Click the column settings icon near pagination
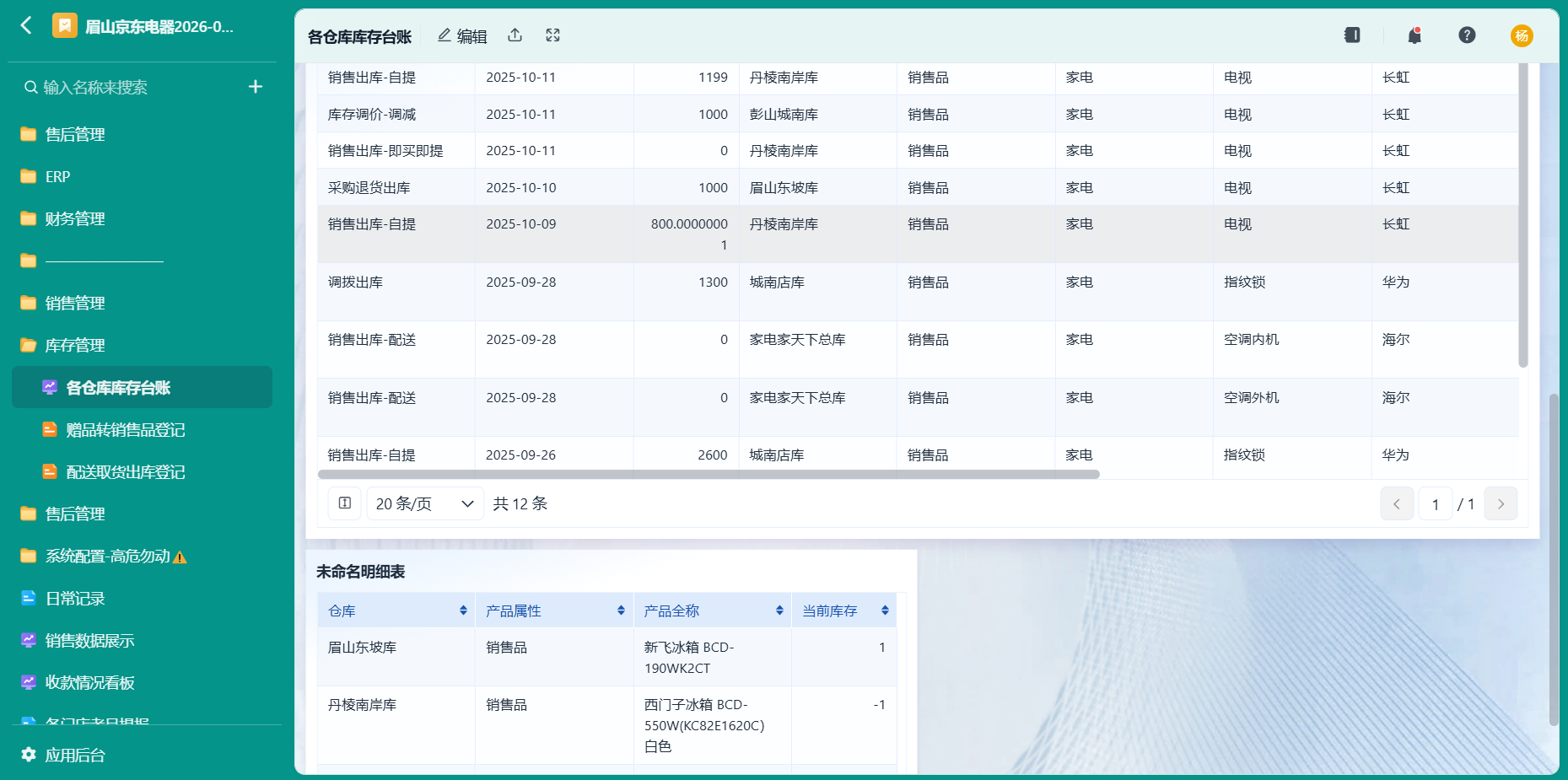This screenshot has height=780, width=1568. 345,503
